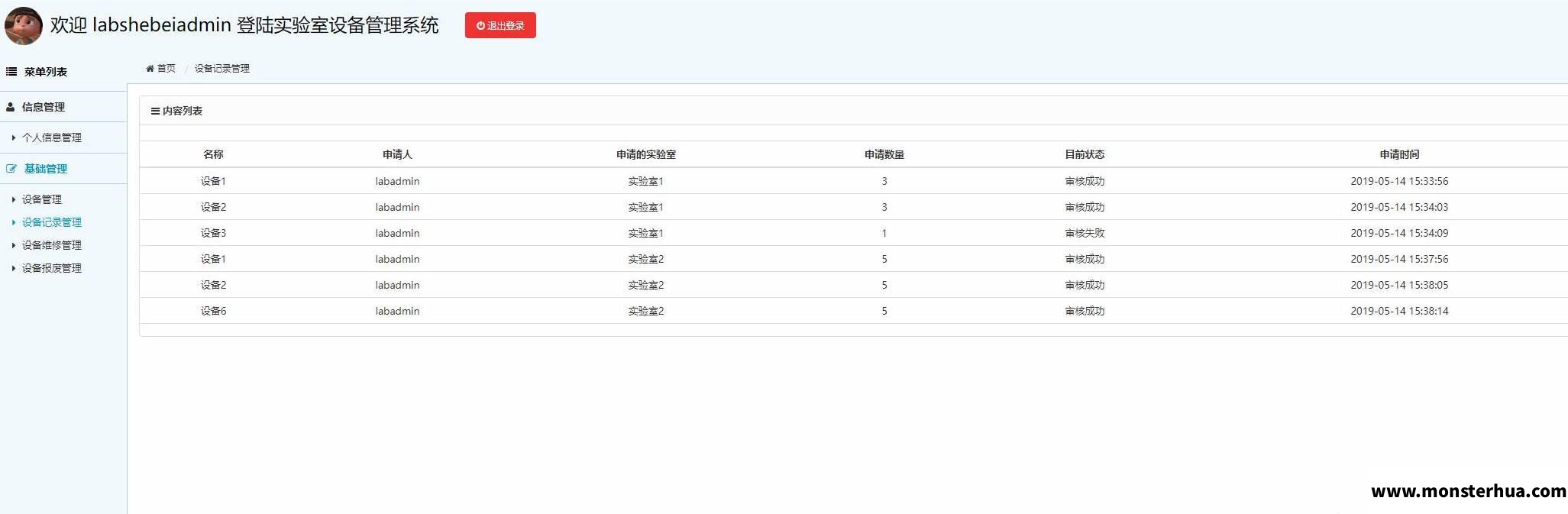The width and height of the screenshot is (1568, 514).
Task: Open 设备报废管理 menu item
Action: [51, 268]
